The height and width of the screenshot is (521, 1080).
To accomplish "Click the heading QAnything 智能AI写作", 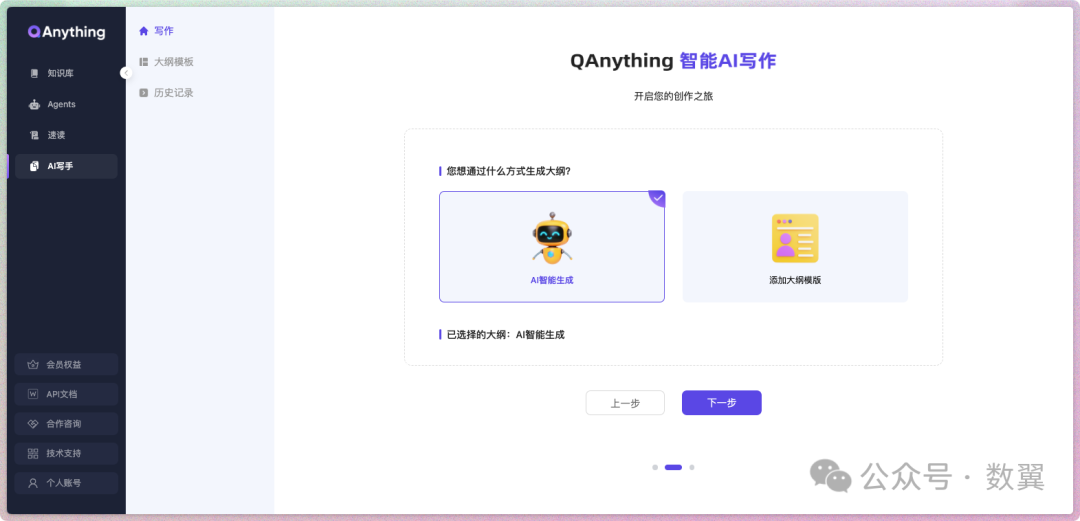I will pyautogui.click(x=673, y=61).
